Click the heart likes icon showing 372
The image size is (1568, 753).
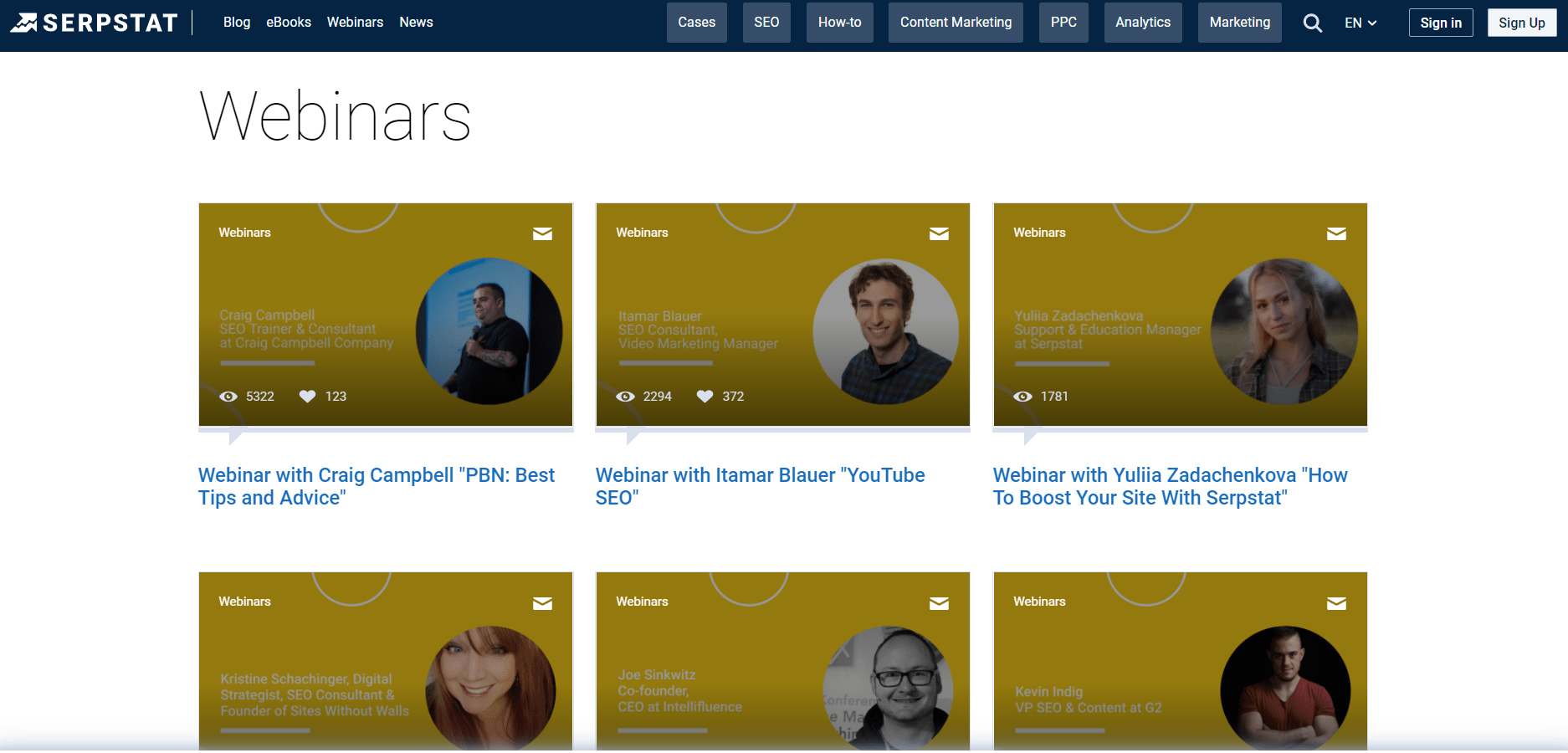705,397
